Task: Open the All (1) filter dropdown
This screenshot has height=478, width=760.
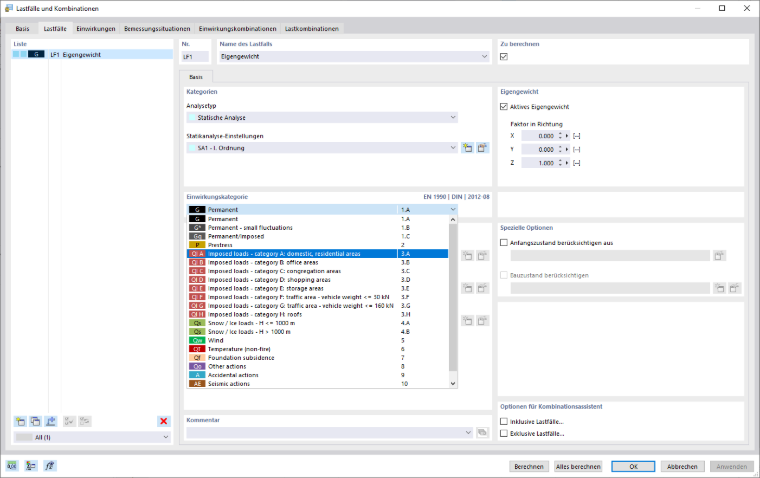Action: pos(165,437)
